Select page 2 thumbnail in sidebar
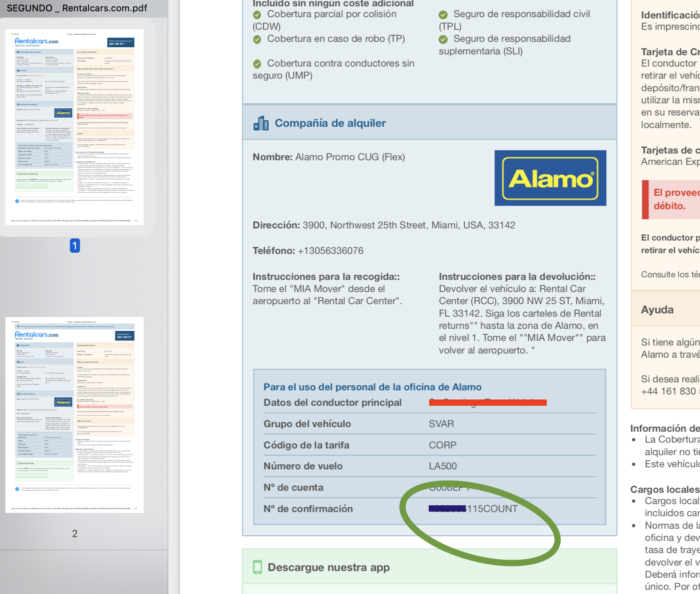This screenshot has width=700, height=594. (x=75, y=415)
